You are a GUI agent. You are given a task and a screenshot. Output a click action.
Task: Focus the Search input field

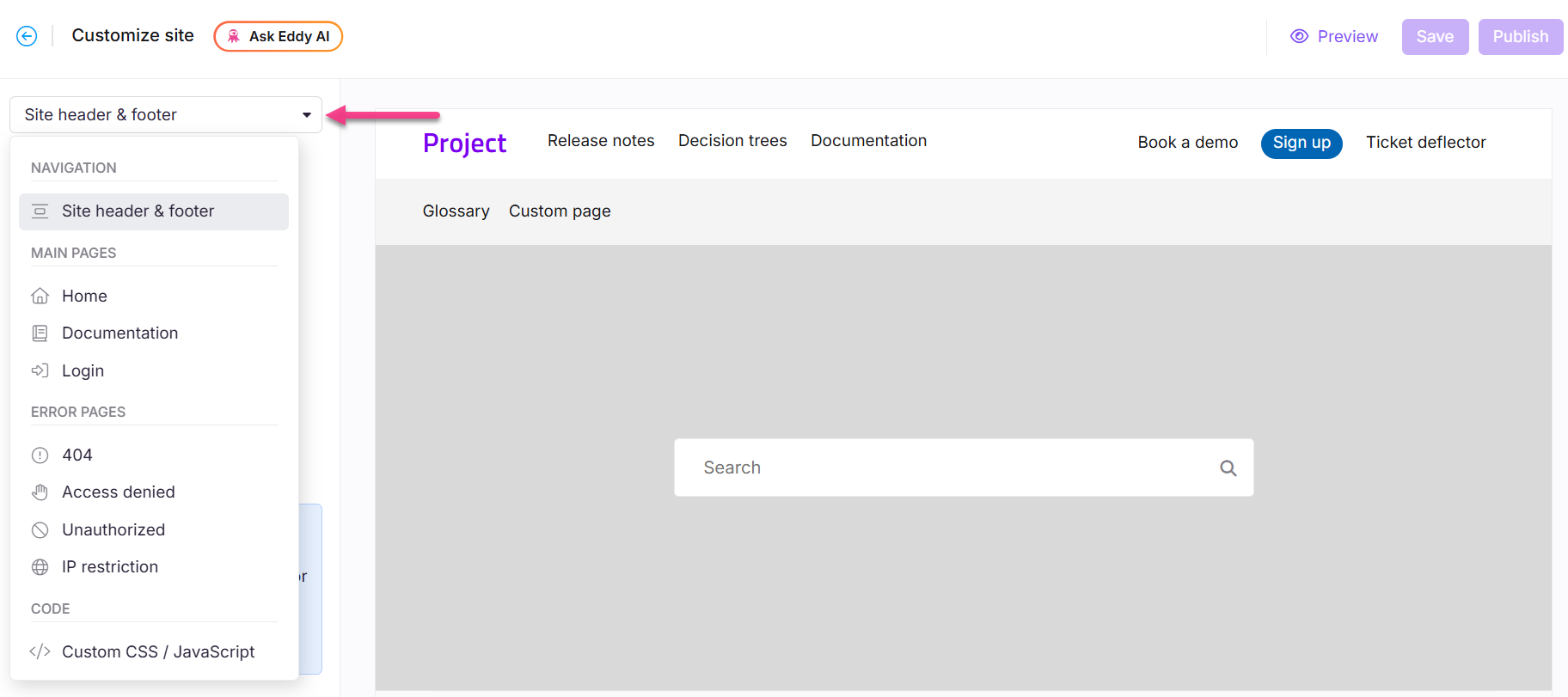(946, 468)
